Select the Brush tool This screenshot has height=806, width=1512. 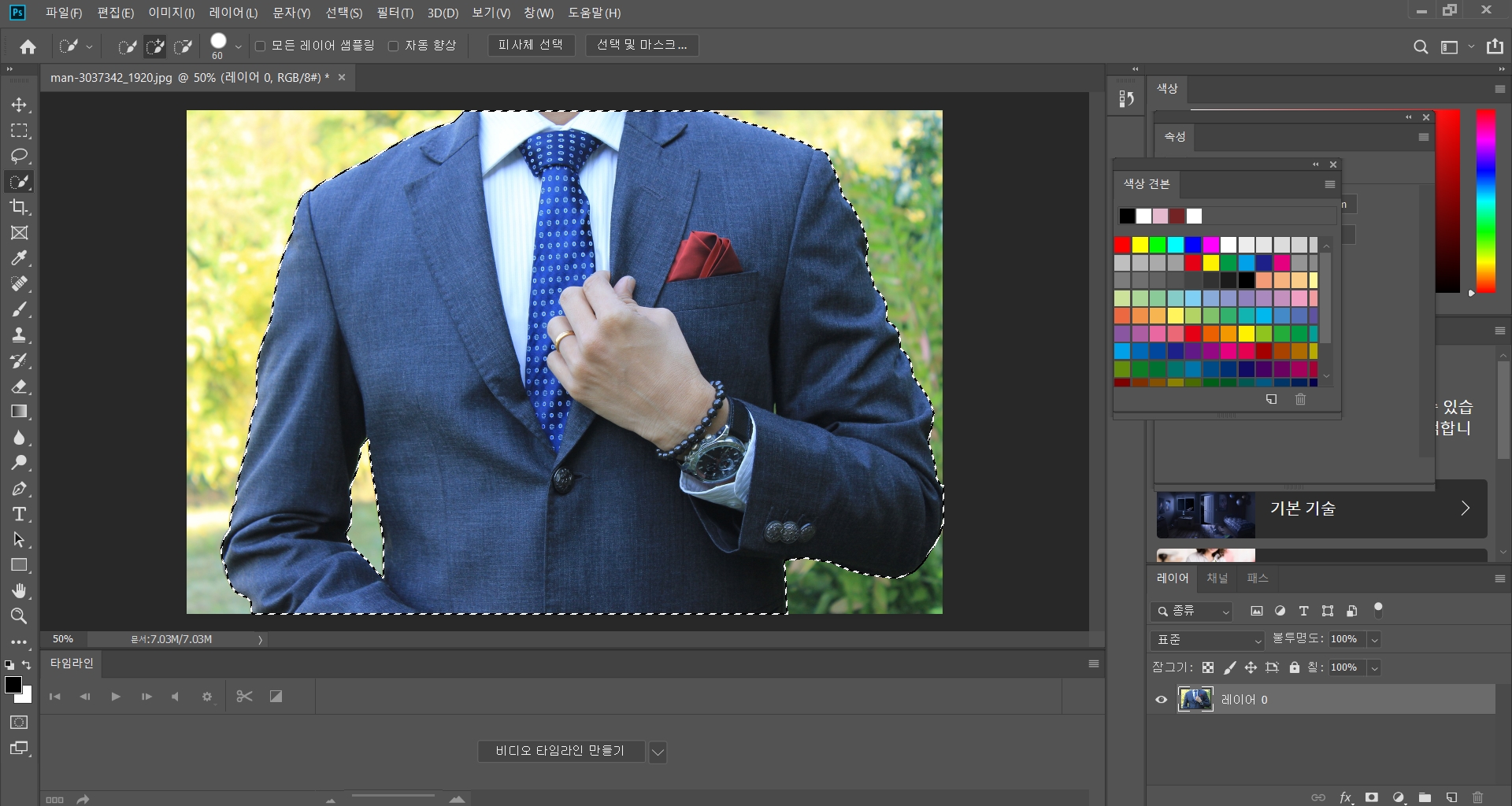pyautogui.click(x=19, y=309)
